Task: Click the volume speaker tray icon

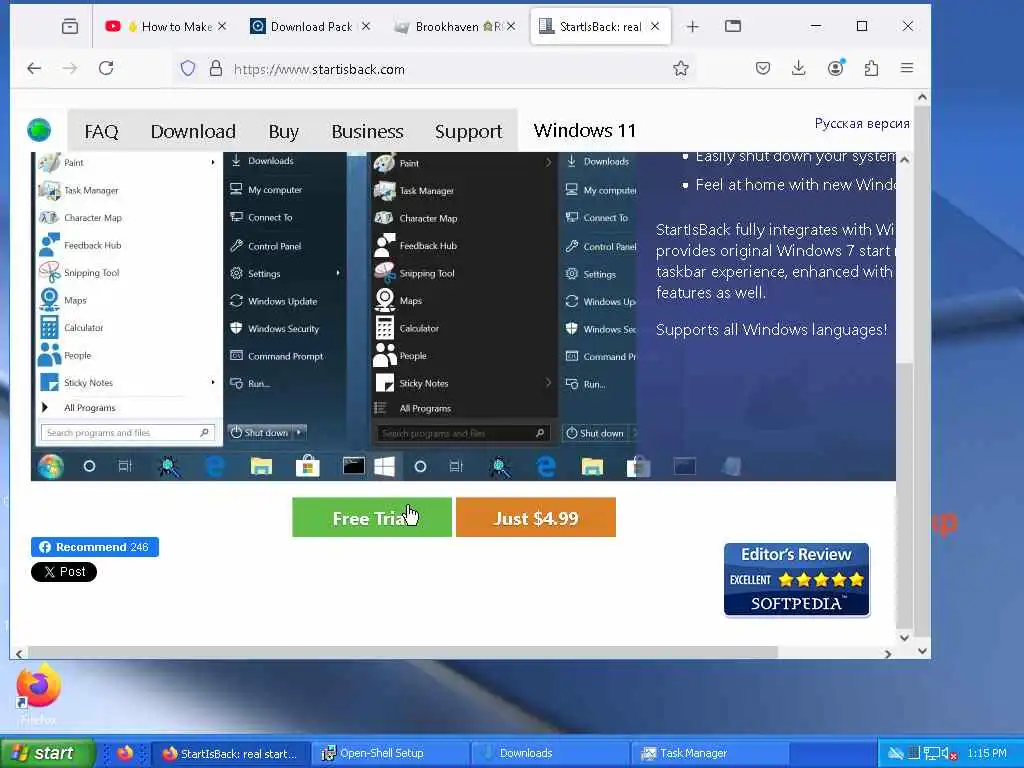Action: [x=948, y=754]
